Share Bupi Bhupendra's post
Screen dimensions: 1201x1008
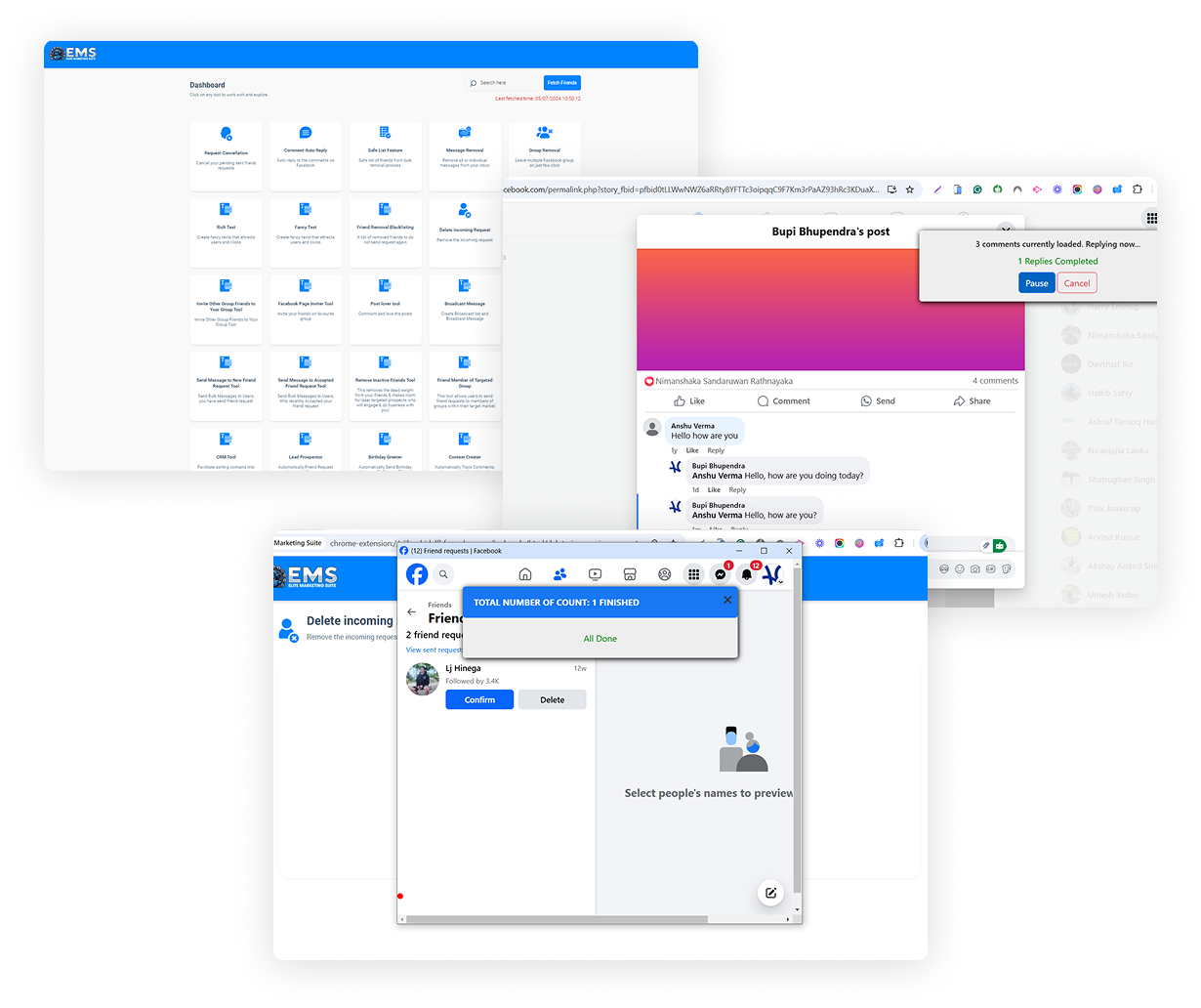(972, 401)
